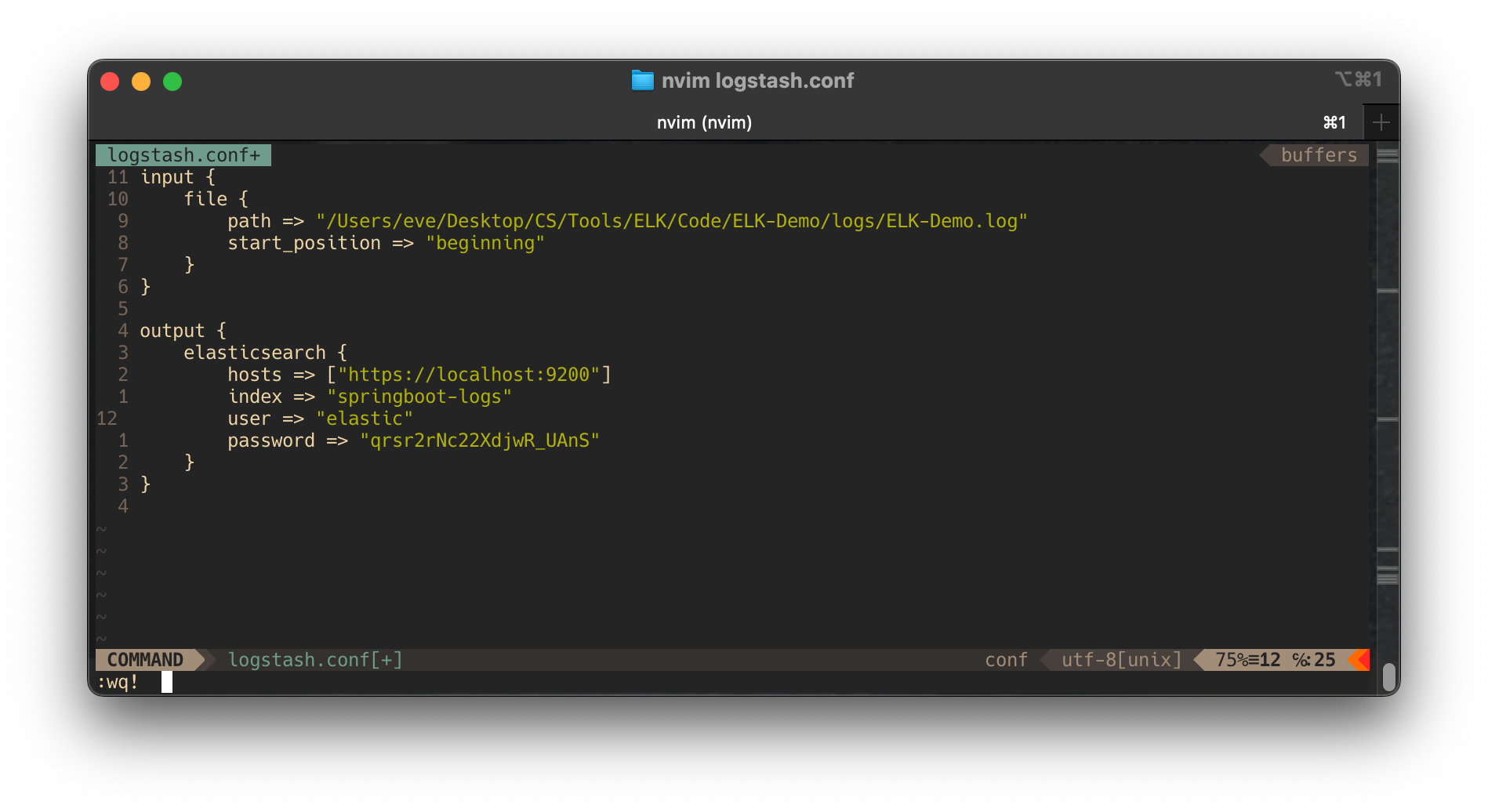Toggle fullscreen with the green traffic light
This screenshot has width=1488, height=812.
[x=172, y=81]
